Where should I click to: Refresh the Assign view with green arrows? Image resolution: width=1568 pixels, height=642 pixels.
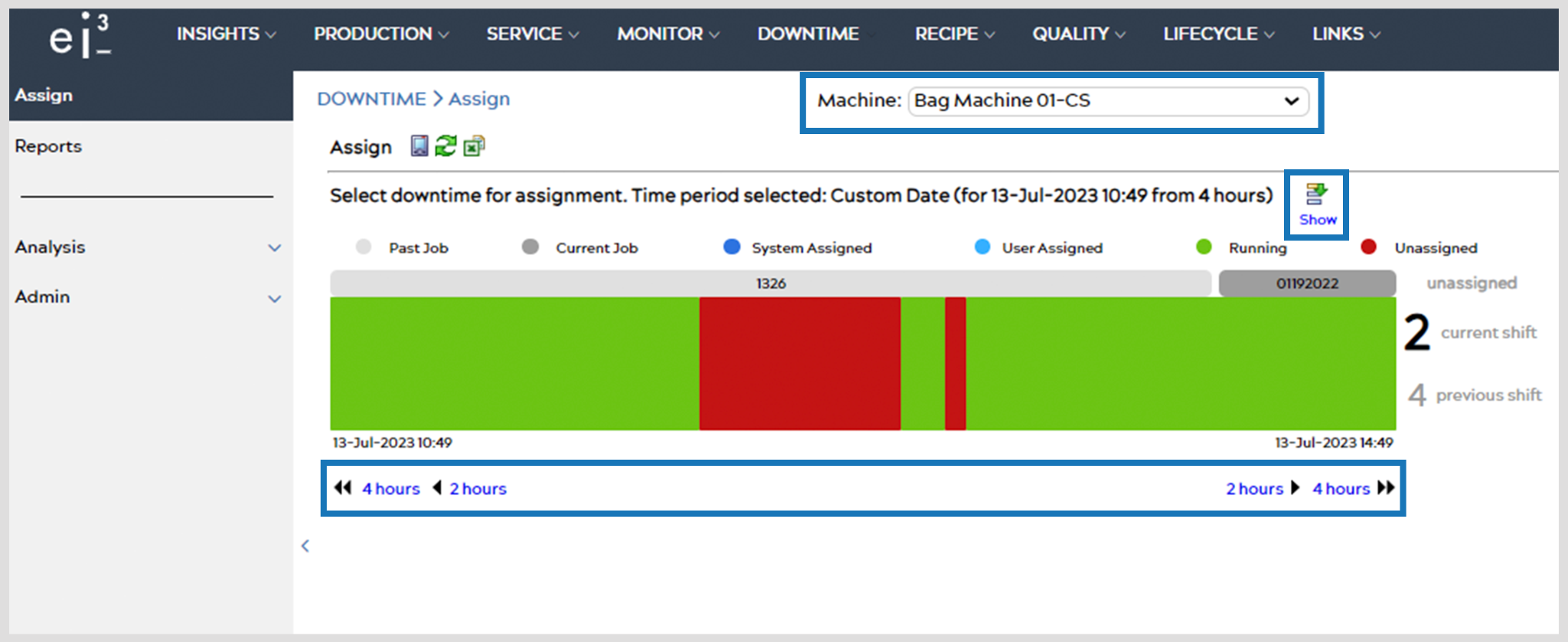coord(446,146)
